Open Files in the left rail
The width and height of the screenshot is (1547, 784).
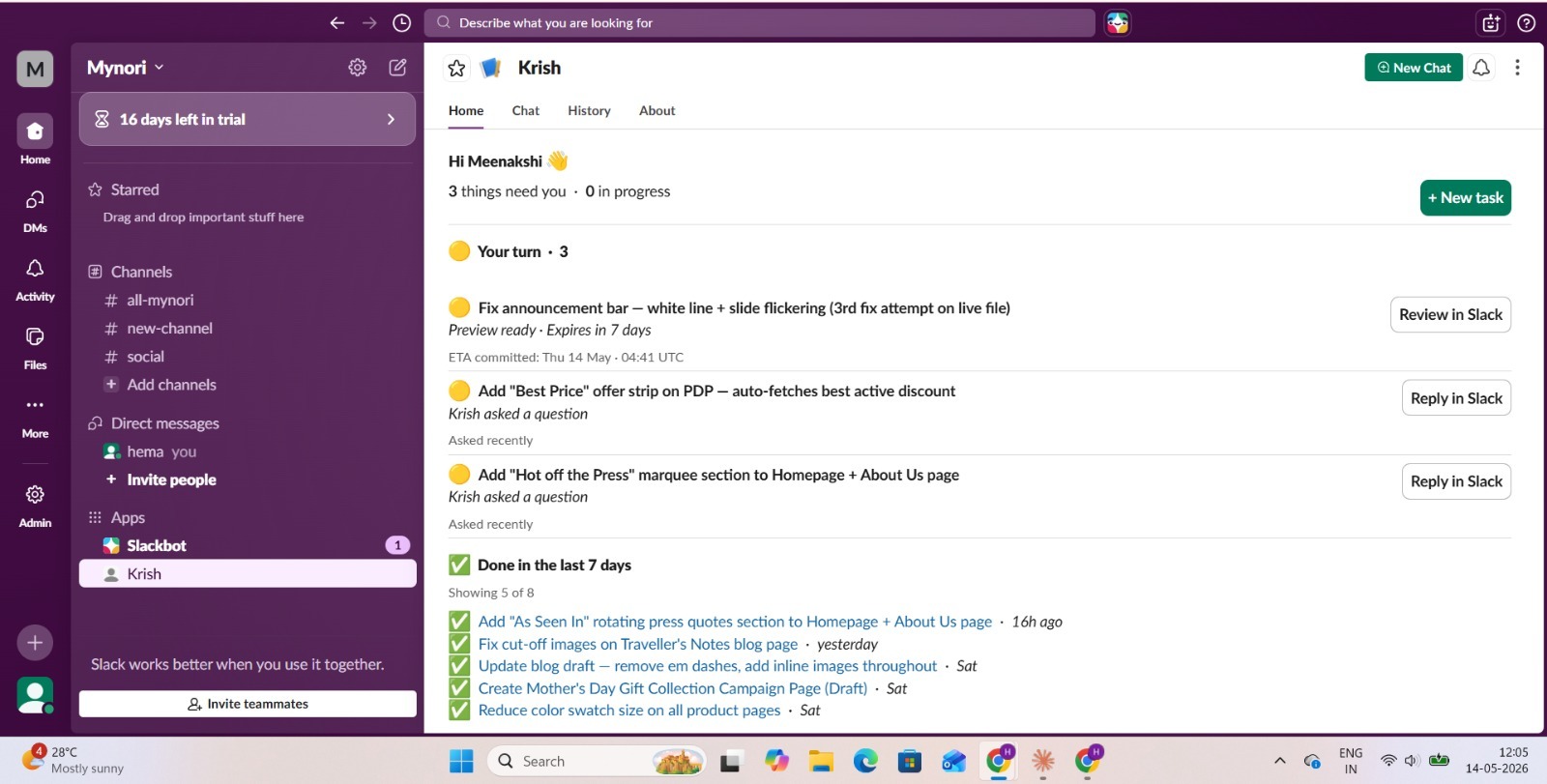35,347
